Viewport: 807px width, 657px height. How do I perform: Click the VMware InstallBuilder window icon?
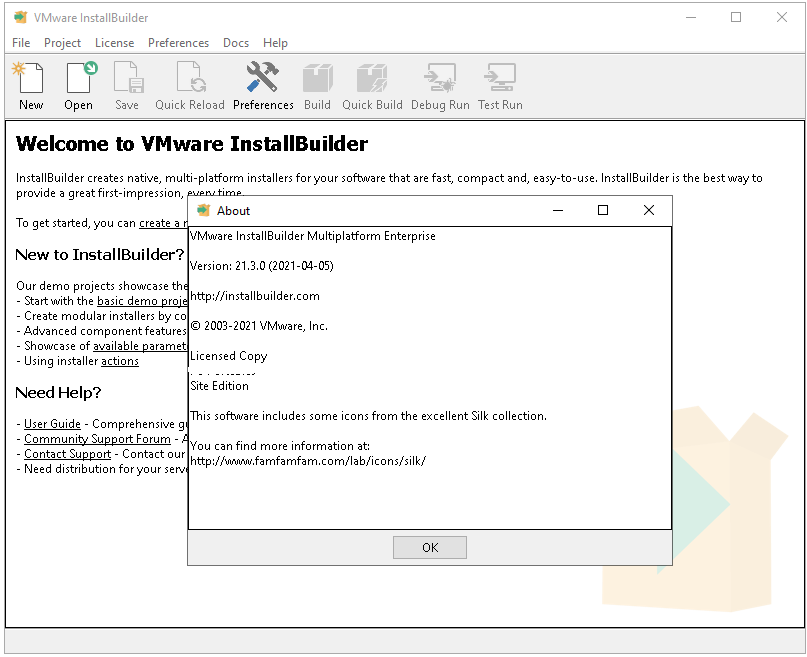pyautogui.click(x=20, y=17)
